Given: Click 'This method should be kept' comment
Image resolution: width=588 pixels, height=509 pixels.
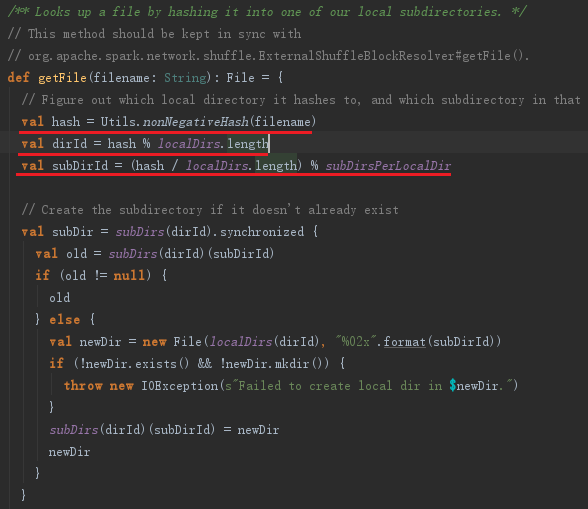Looking at the screenshot, I should pyautogui.click(x=154, y=34).
